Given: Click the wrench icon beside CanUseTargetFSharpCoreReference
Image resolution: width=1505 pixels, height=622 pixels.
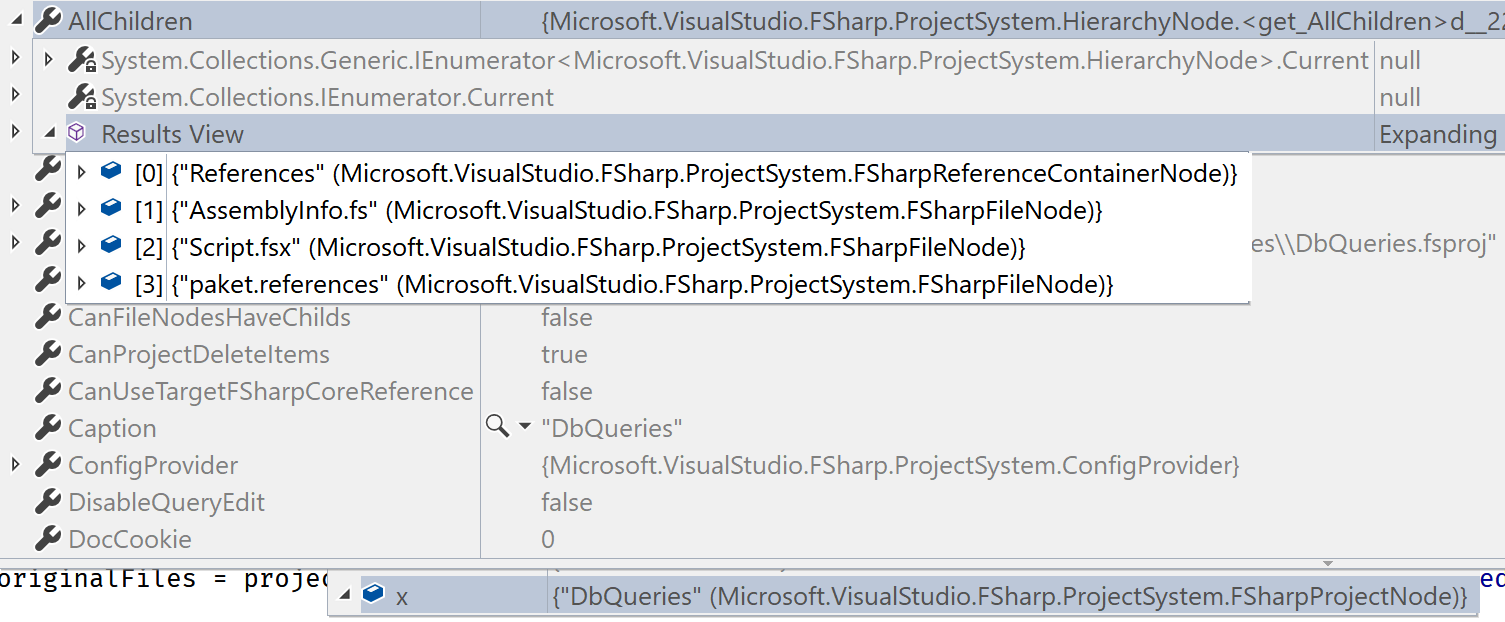Looking at the screenshot, I should pyautogui.click(x=48, y=392).
